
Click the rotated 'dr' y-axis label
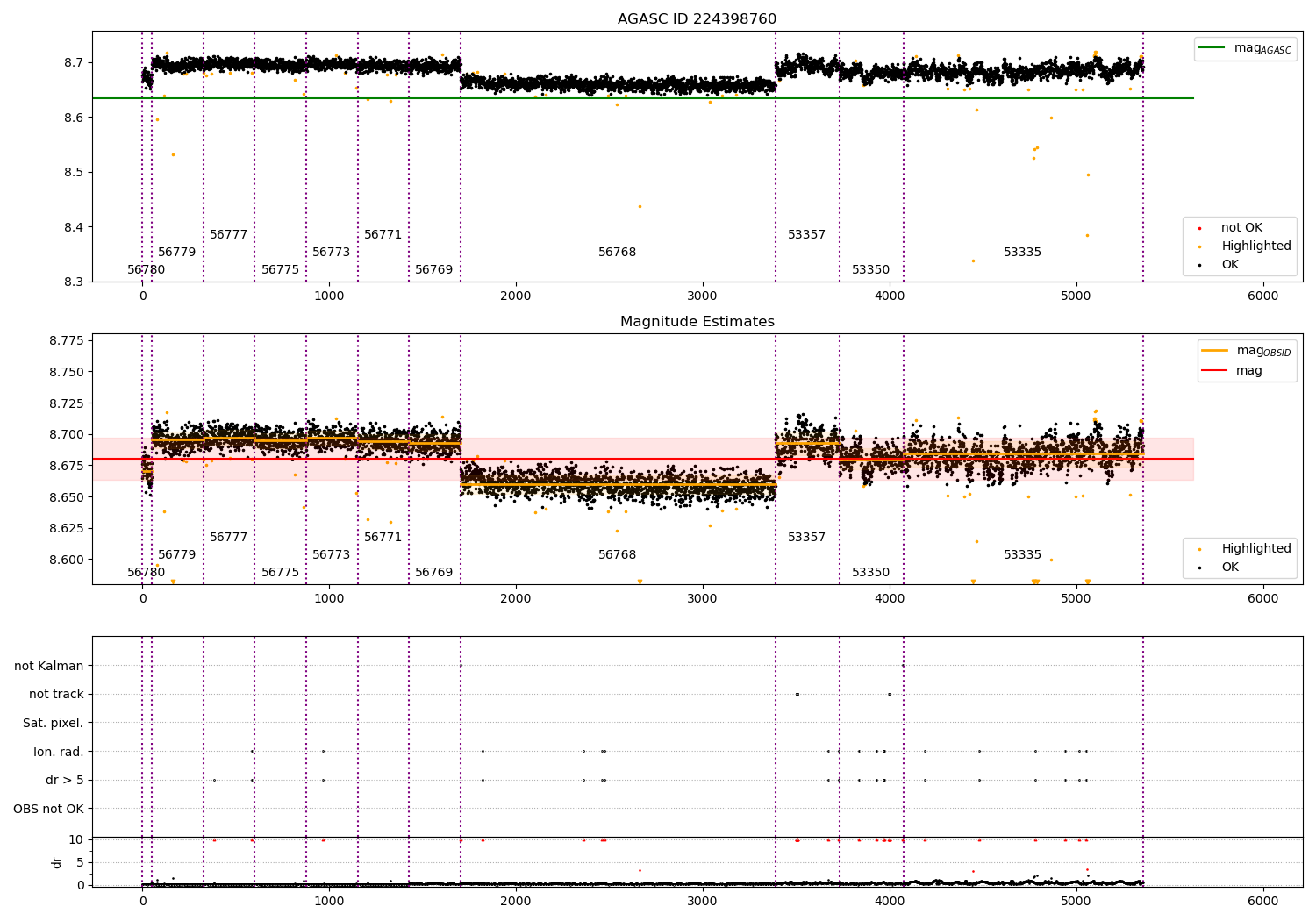pyautogui.click(x=57, y=862)
